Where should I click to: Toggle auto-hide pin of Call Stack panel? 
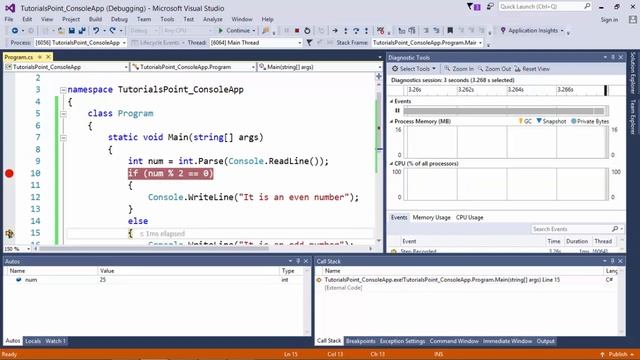[x=613, y=261]
